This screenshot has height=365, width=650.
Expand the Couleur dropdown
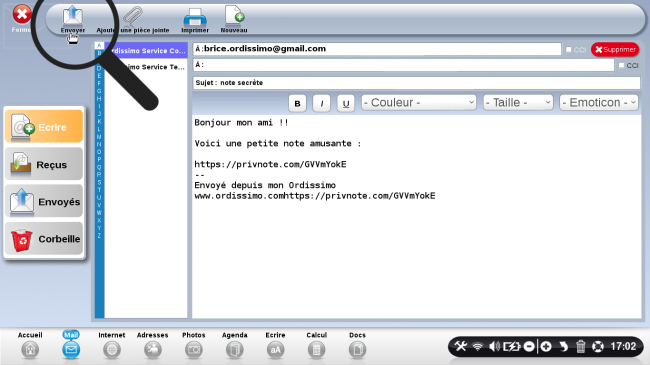click(419, 102)
